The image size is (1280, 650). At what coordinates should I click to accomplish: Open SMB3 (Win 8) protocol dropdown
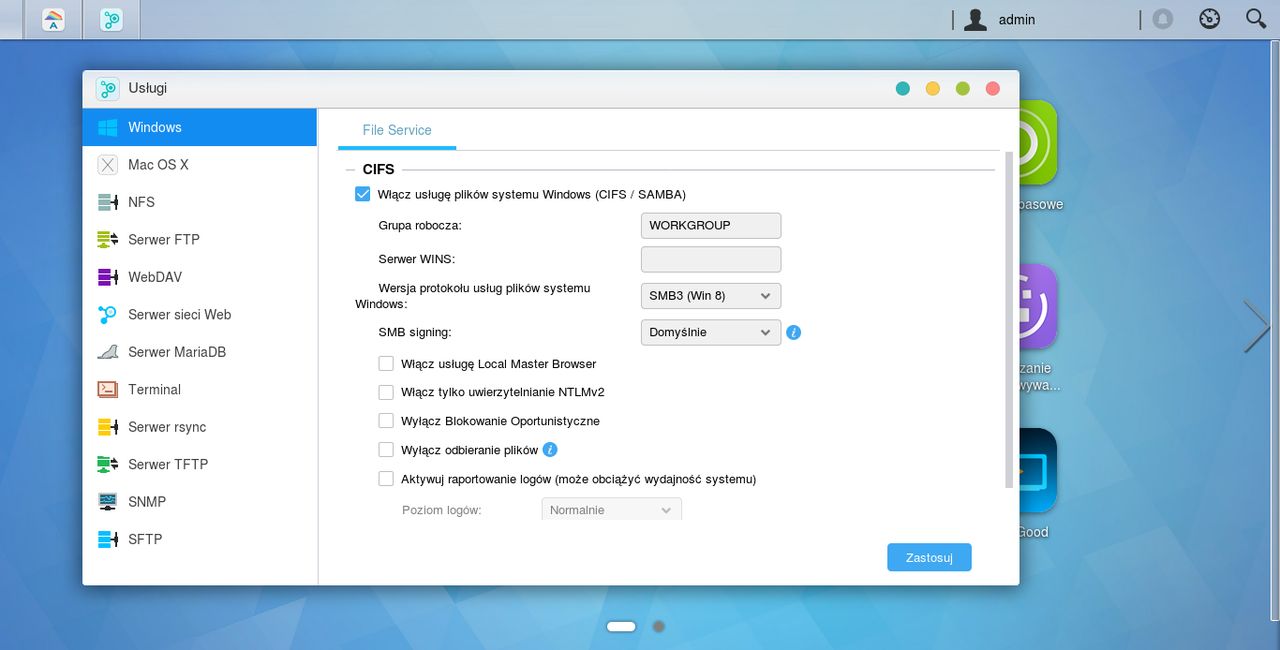tap(711, 296)
